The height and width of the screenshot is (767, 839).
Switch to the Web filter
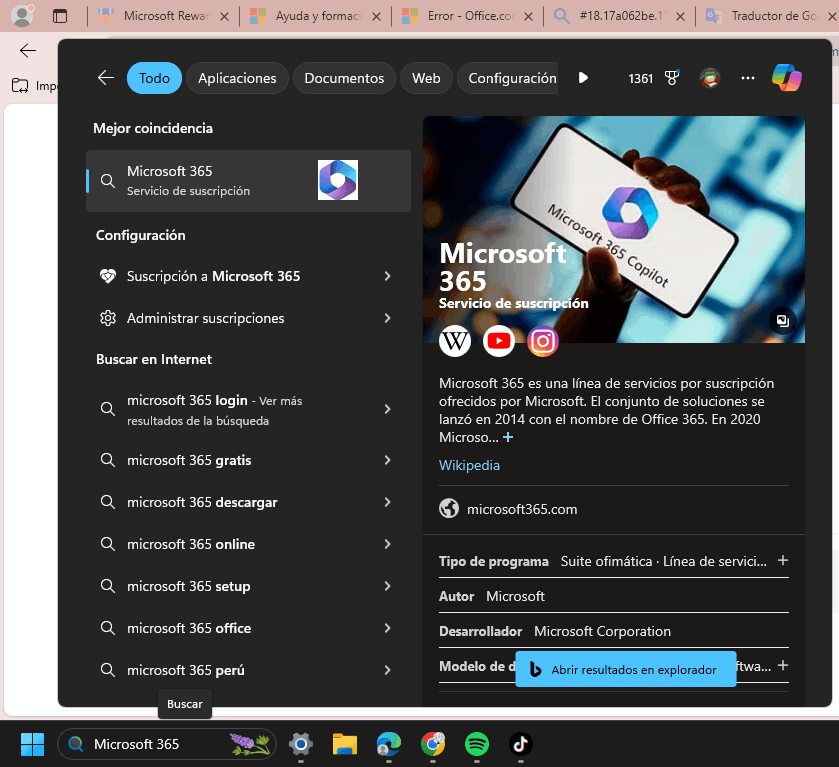coord(426,78)
